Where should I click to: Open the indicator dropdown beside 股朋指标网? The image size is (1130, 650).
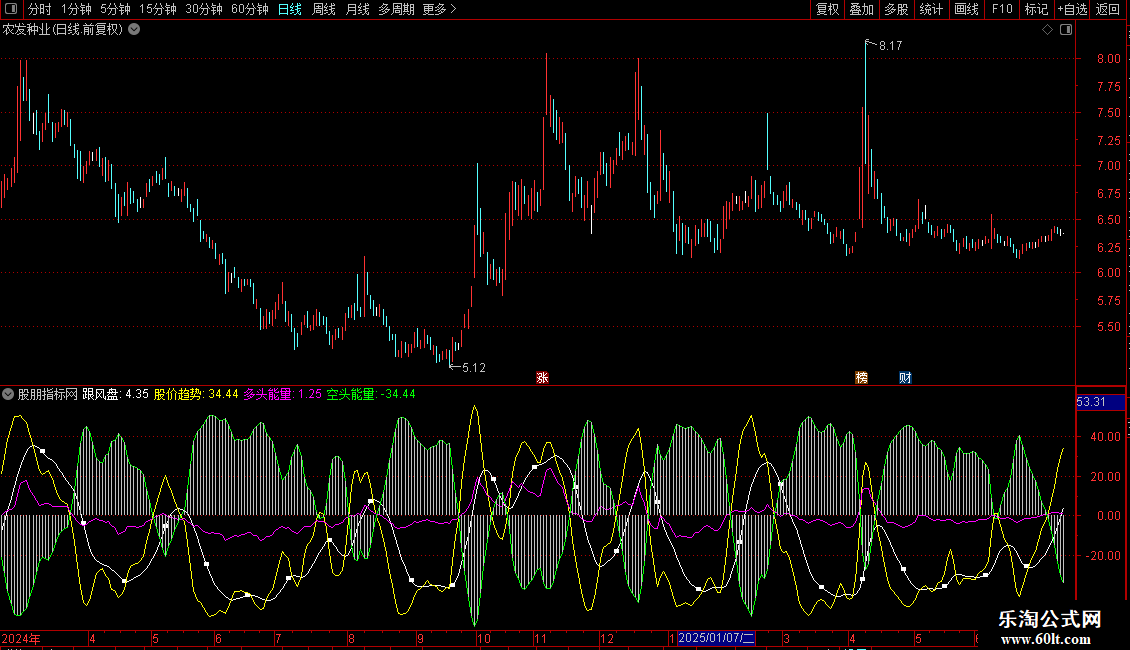8,394
